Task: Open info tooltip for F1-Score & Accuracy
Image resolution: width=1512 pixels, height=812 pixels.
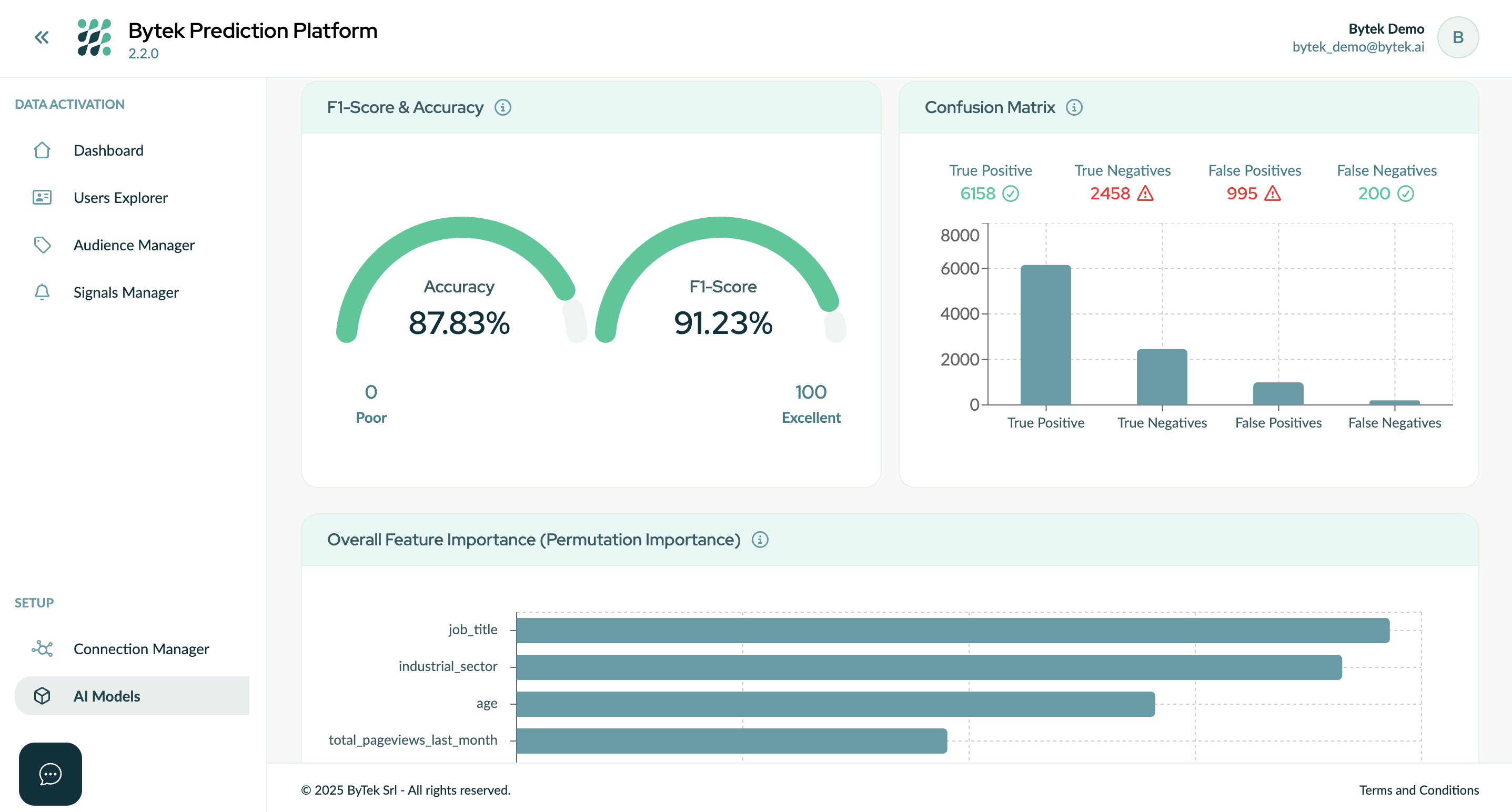Action: pos(503,107)
